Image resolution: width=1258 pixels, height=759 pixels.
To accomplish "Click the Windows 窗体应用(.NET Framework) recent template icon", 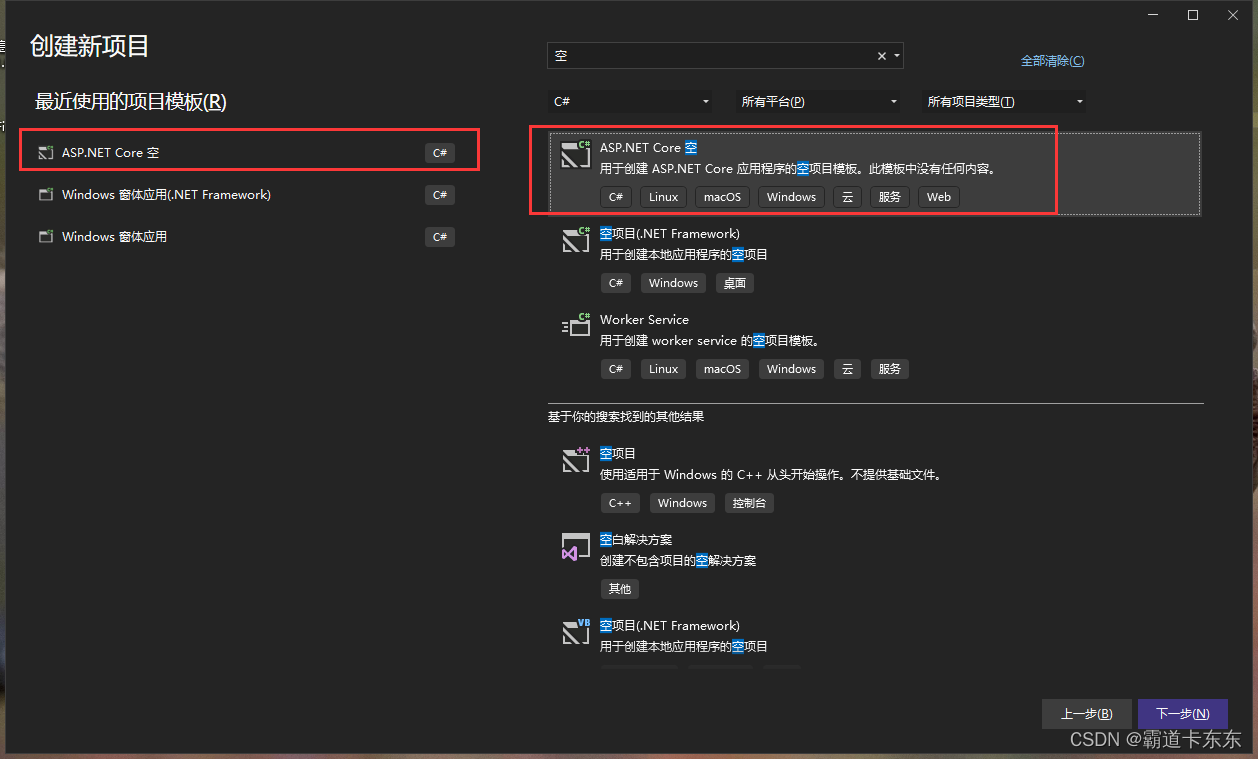I will click(x=45, y=195).
